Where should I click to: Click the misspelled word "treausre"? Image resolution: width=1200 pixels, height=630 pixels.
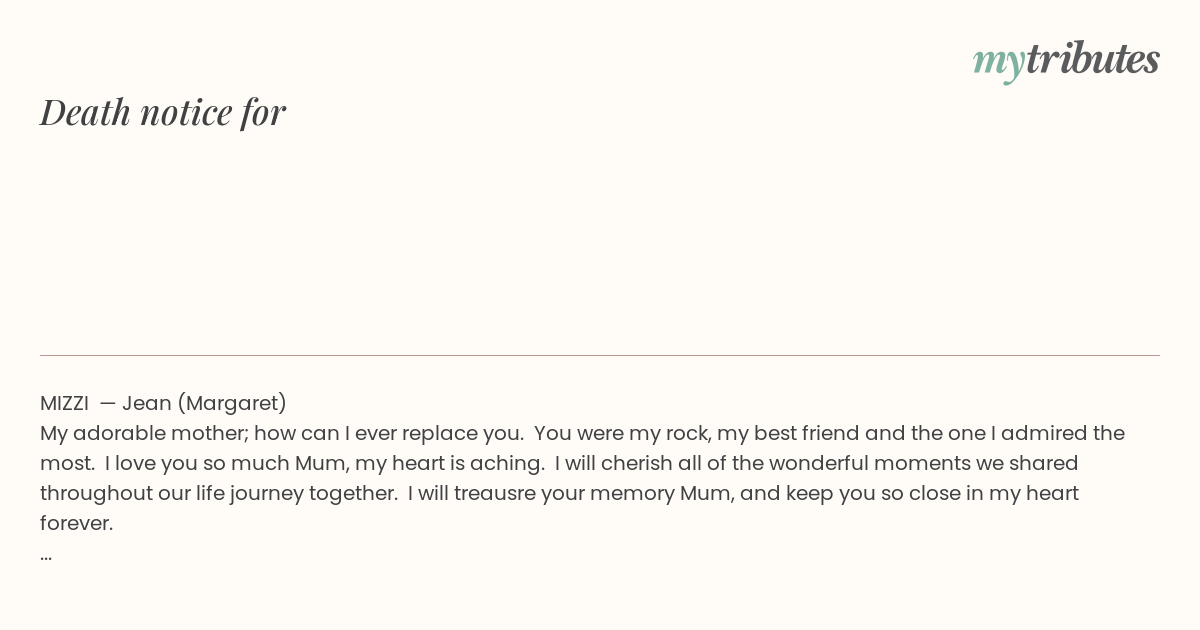point(494,493)
